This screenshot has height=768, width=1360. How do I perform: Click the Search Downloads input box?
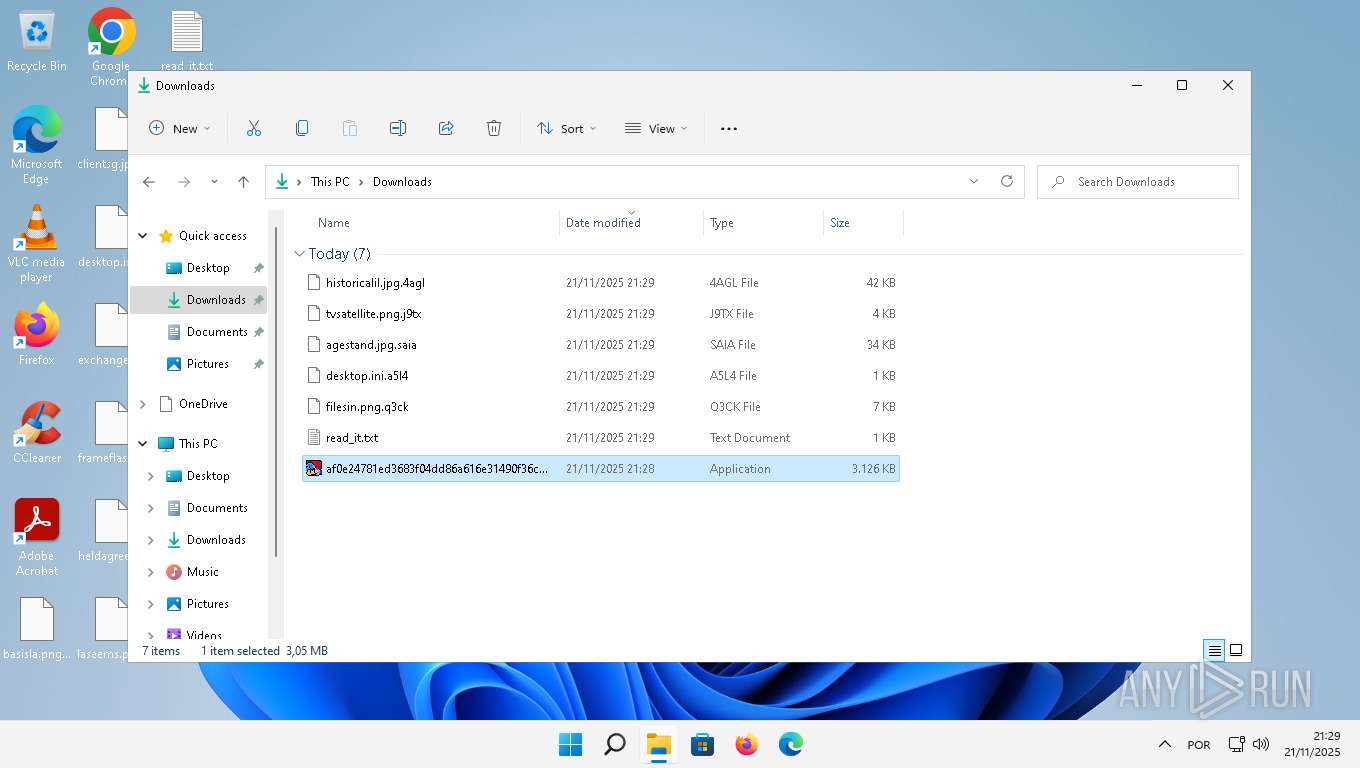1138,182
